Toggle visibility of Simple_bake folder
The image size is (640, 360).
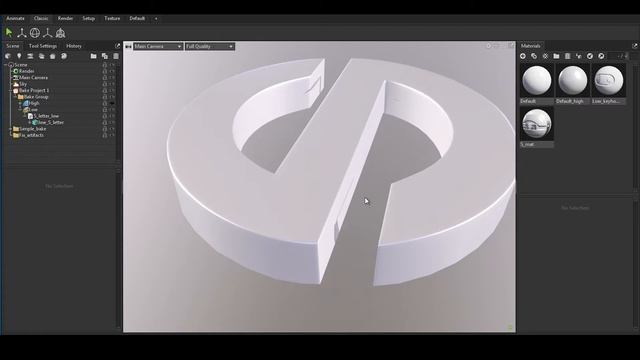click(x=112, y=129)
